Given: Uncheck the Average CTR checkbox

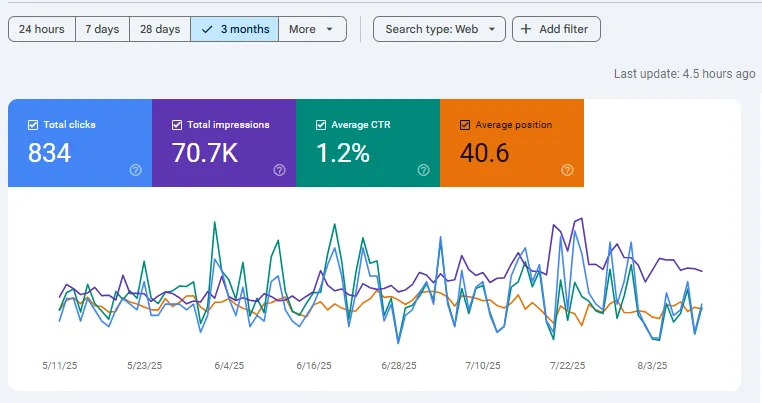Looking at the screenshot, I should tap(321, 125).
